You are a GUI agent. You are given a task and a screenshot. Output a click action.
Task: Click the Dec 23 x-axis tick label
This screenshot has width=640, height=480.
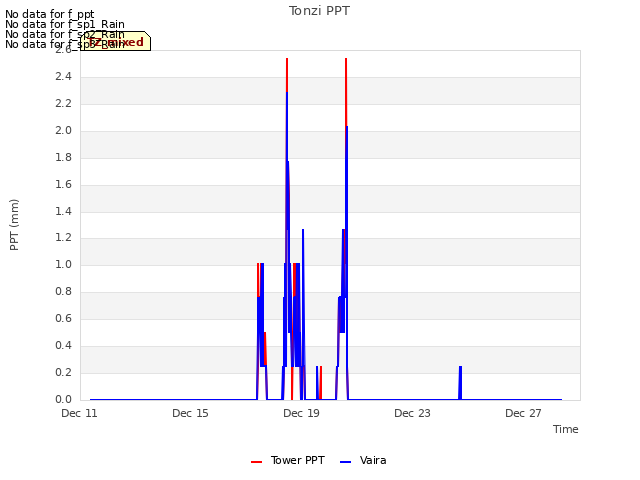[x=412, y=413]
